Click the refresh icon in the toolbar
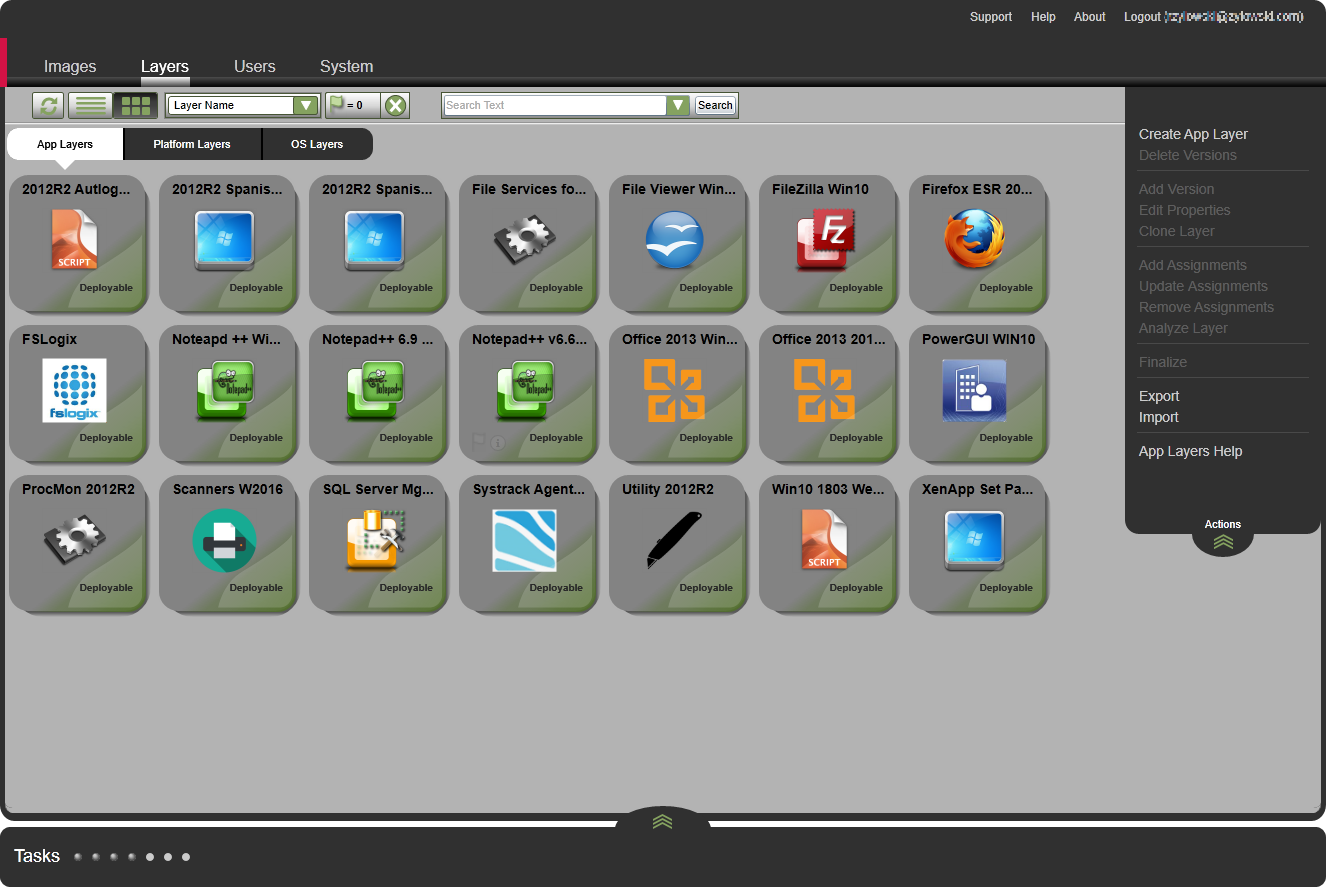This screenshot has width=1326, height=887. click(x=48, y=105)
